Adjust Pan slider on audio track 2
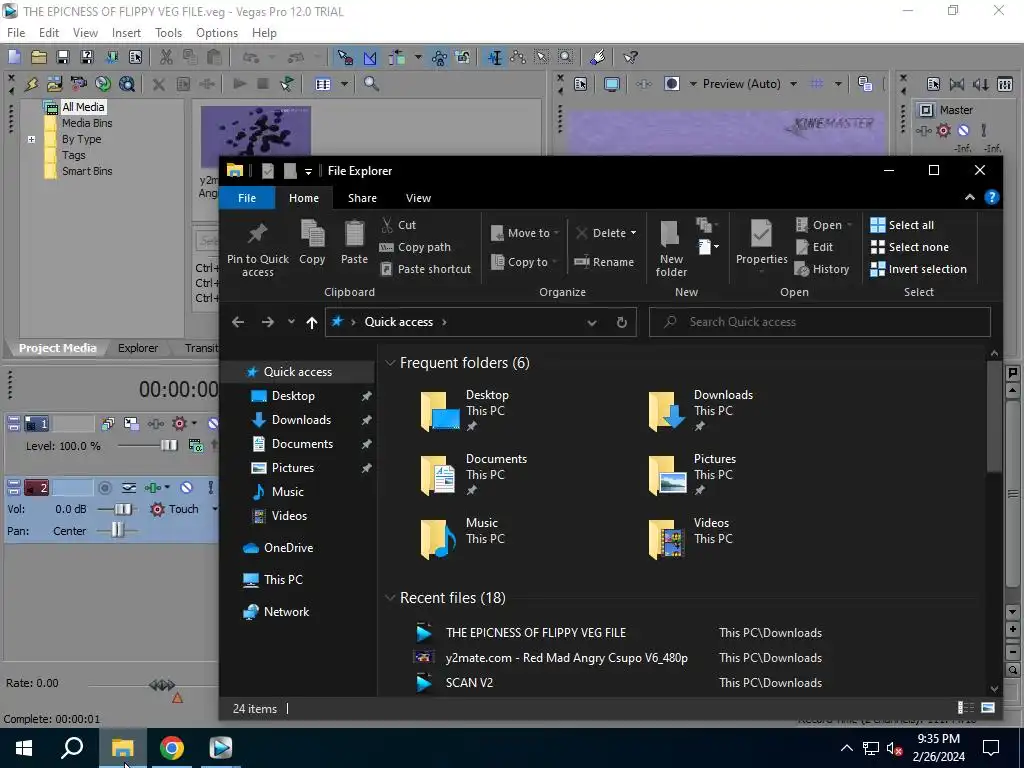 (117, 530)
